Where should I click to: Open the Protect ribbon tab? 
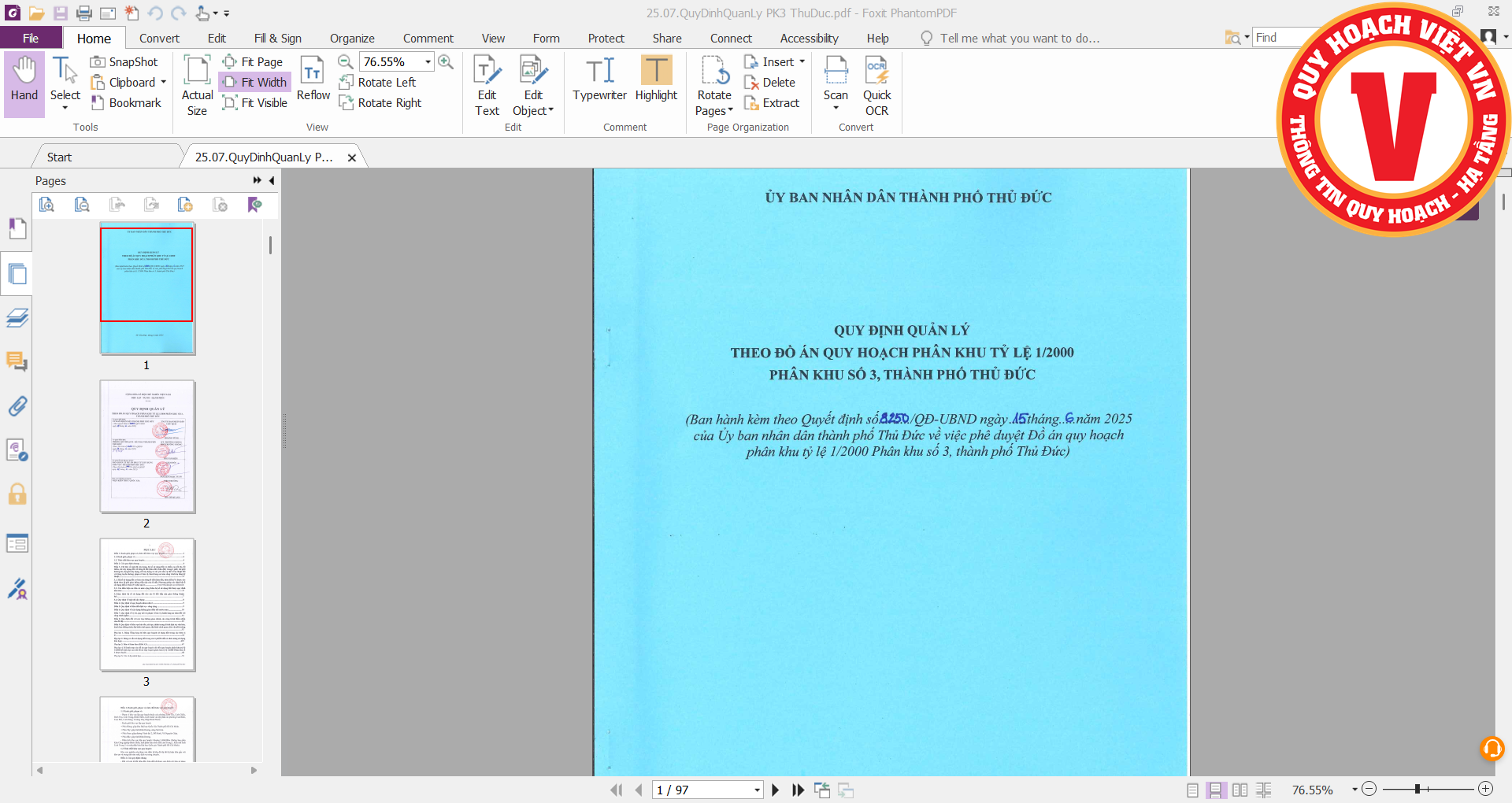click(606, 38)
